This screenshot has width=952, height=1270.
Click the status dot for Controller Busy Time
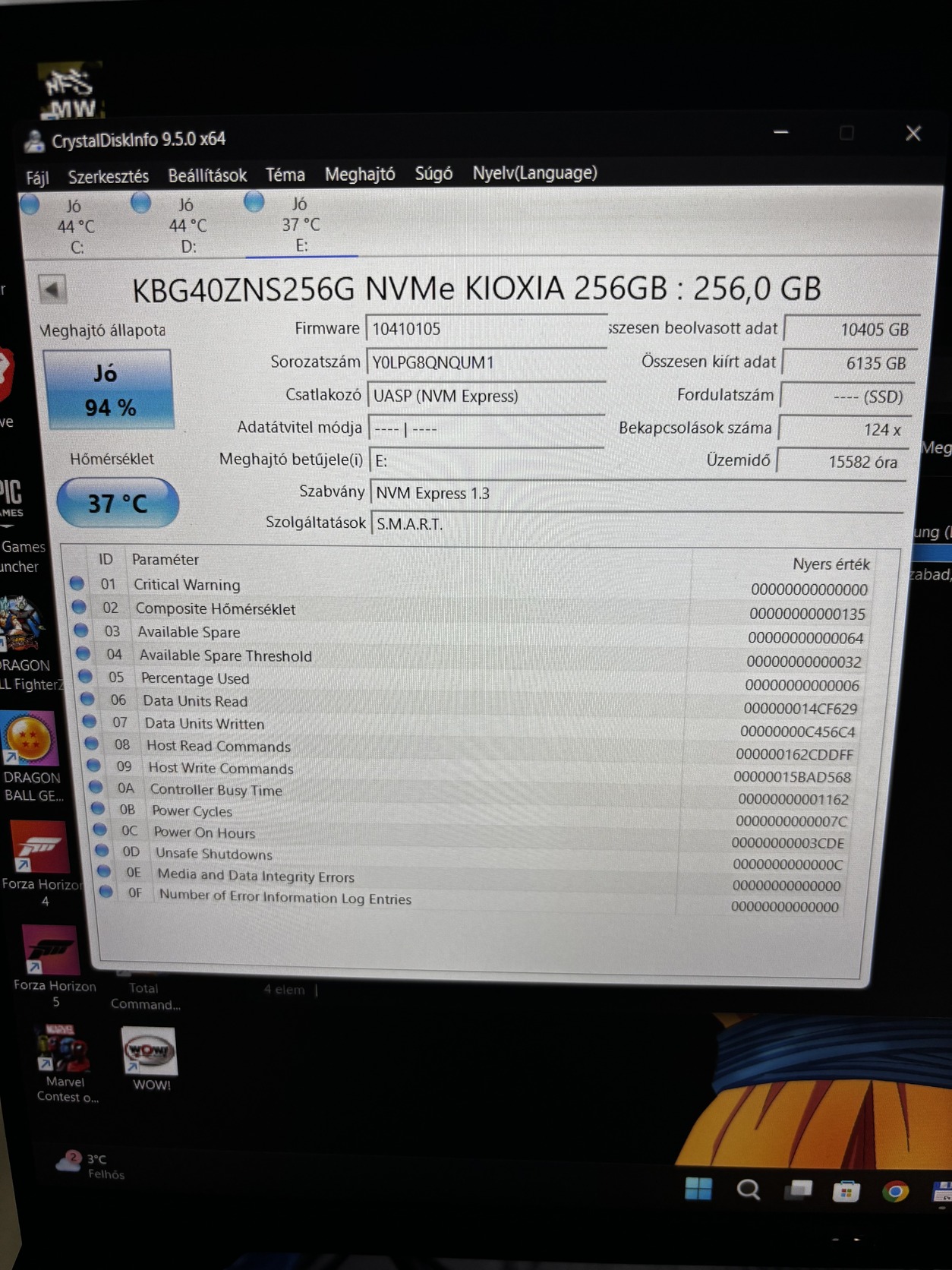point(96,787)
